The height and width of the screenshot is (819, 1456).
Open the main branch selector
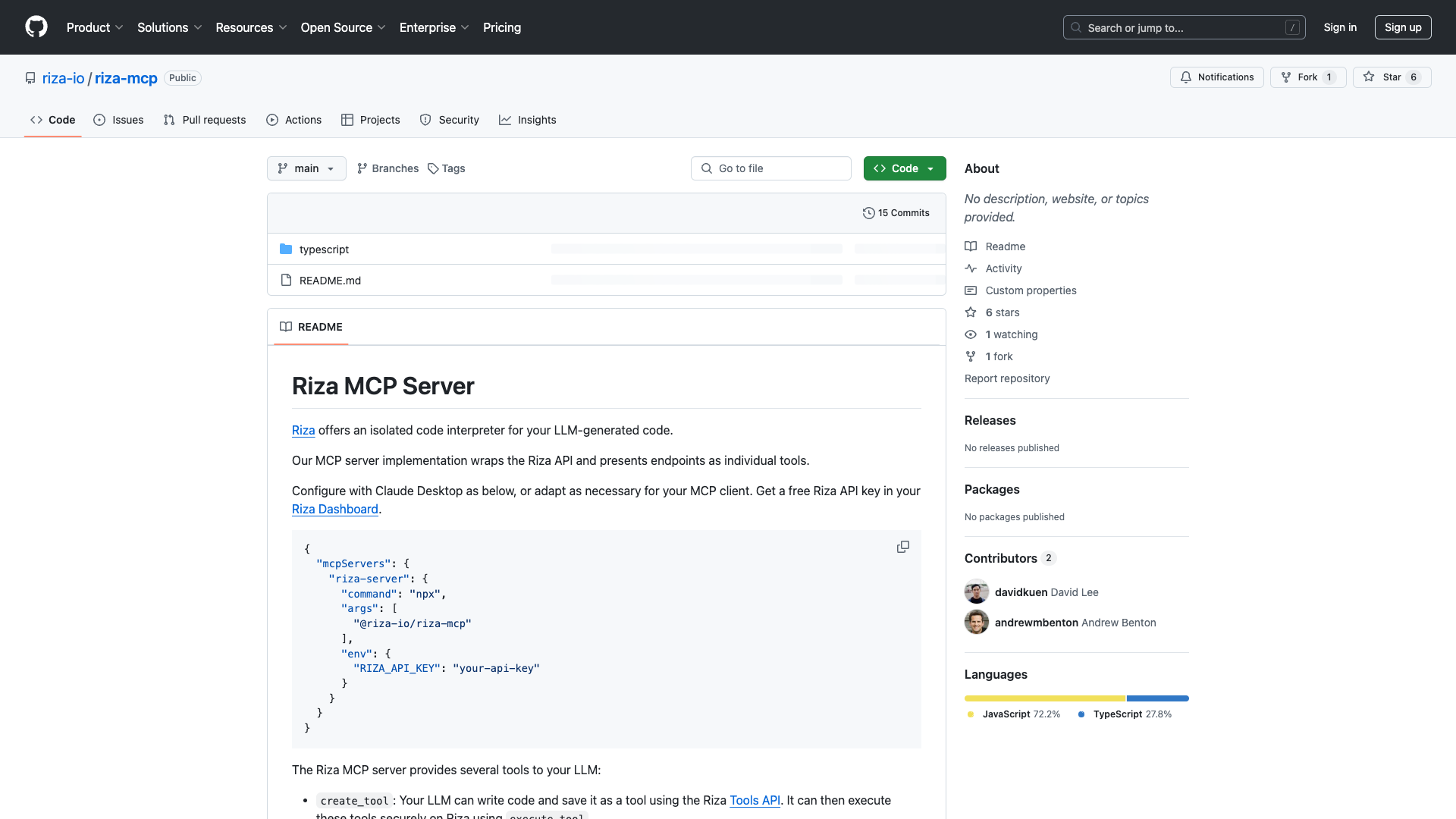pos(306,168)
